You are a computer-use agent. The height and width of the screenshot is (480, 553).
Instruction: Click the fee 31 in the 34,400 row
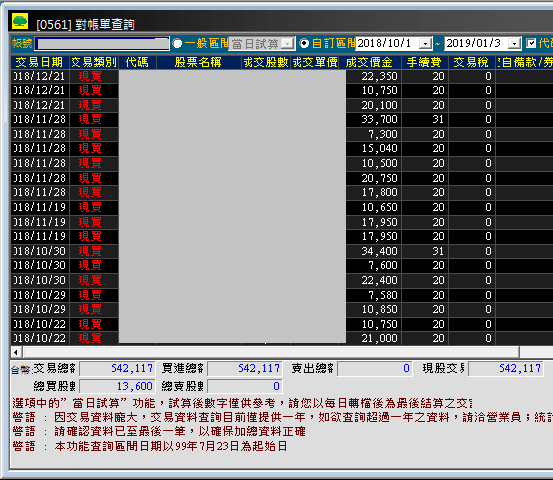tap(425, 251)
